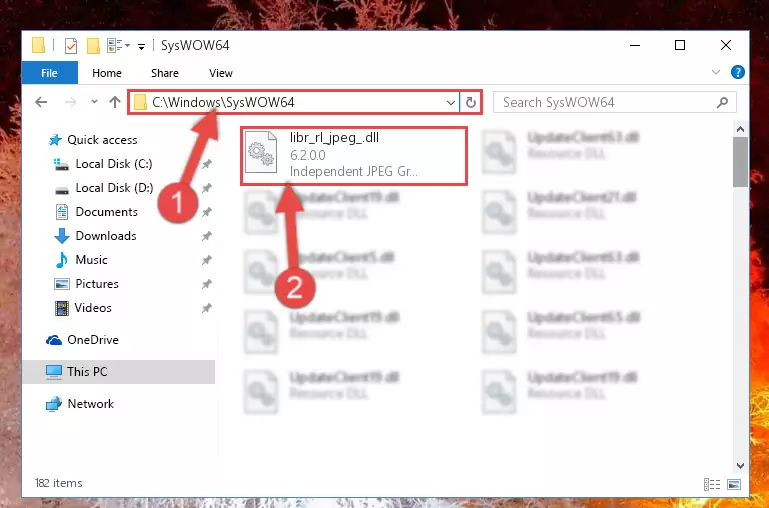Open the View ribbon tab
769x508 pixels.
221,73
